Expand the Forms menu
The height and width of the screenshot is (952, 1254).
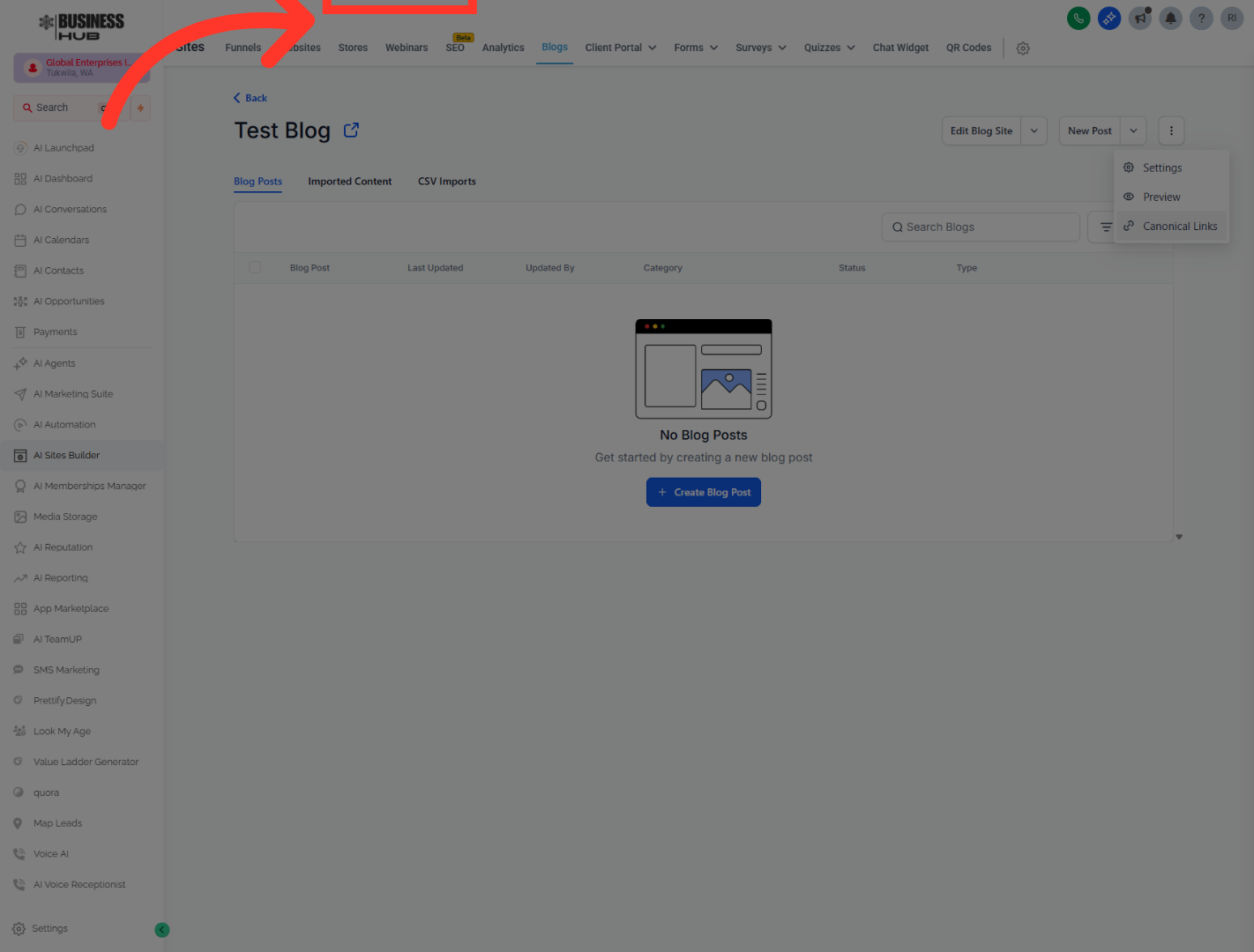pyautogui.click(x=696, y=48)
